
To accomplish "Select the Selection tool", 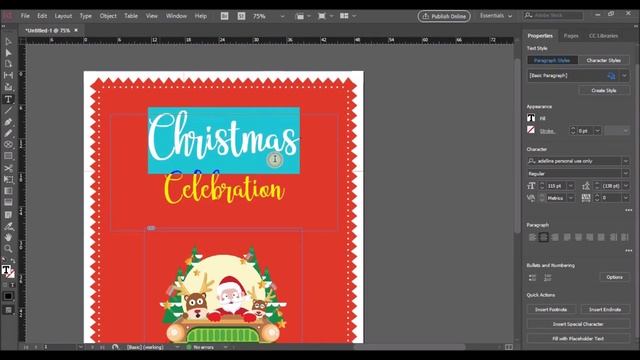I will 8,42.
